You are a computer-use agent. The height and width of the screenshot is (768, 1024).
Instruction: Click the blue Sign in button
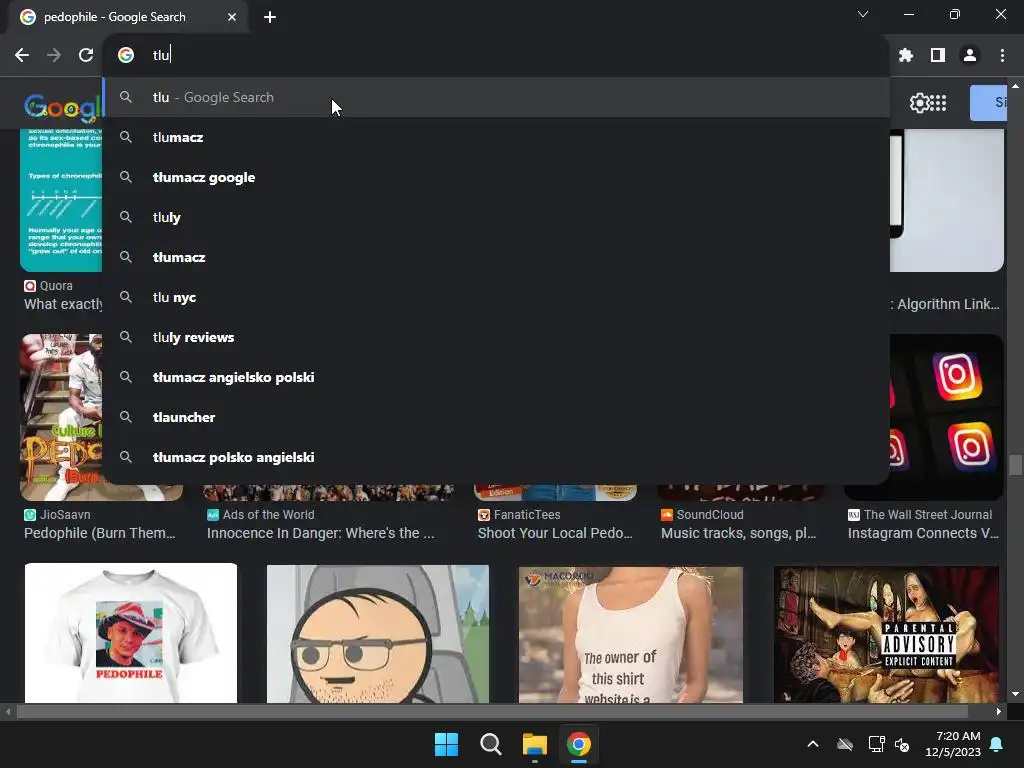(x=988, y=103)
